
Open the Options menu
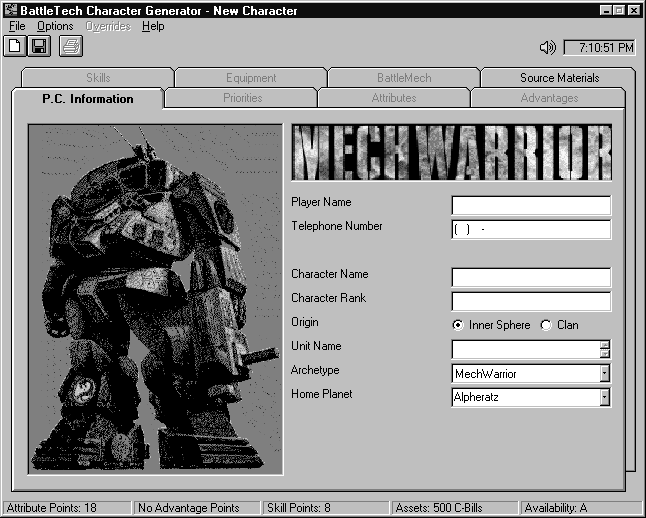click(x=55, y=26)
